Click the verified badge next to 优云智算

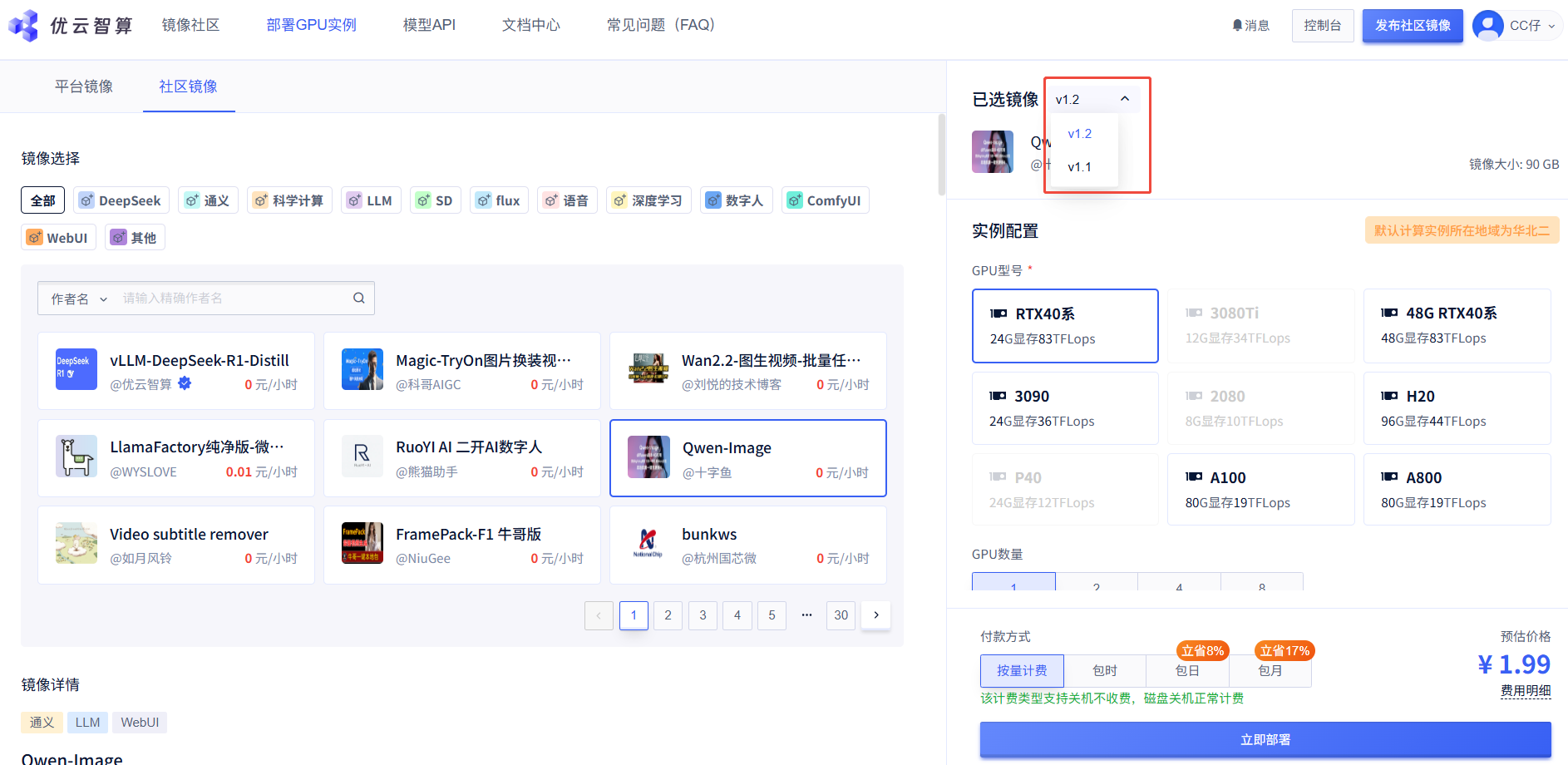tap(185, 383)
